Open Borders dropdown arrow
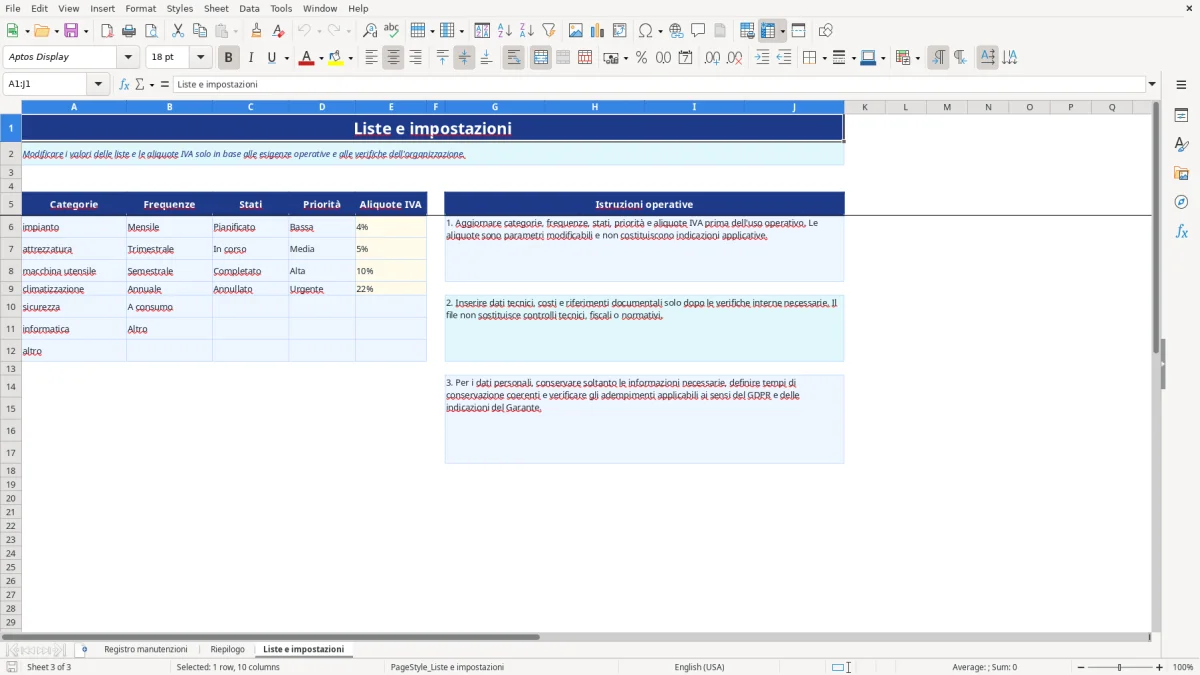1200x675 pixels. [x=824, y=58]
